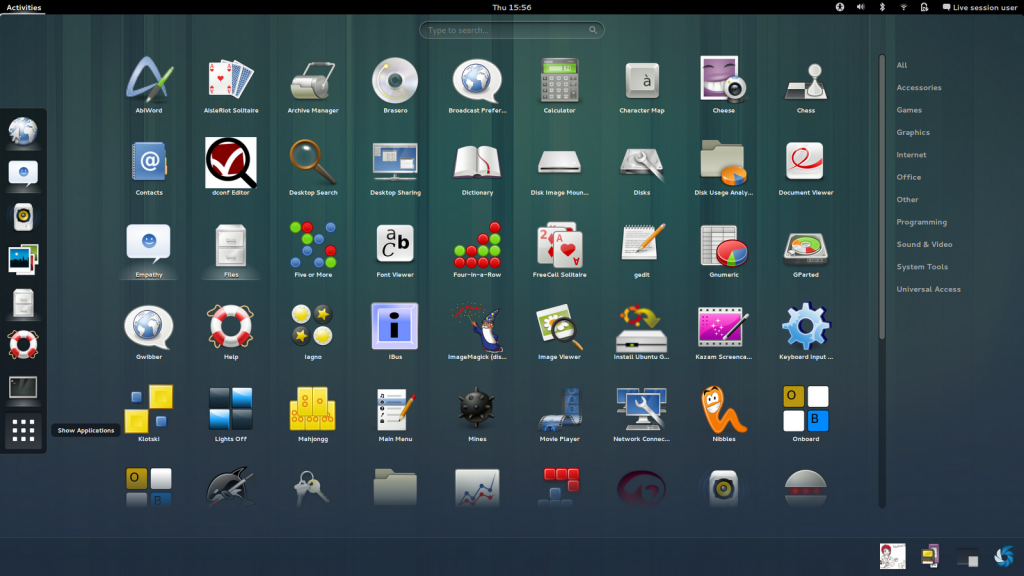Open the Activities overview
This screenshot has height=576, width=1024.
pyautogui.click(x=24, y=6)
